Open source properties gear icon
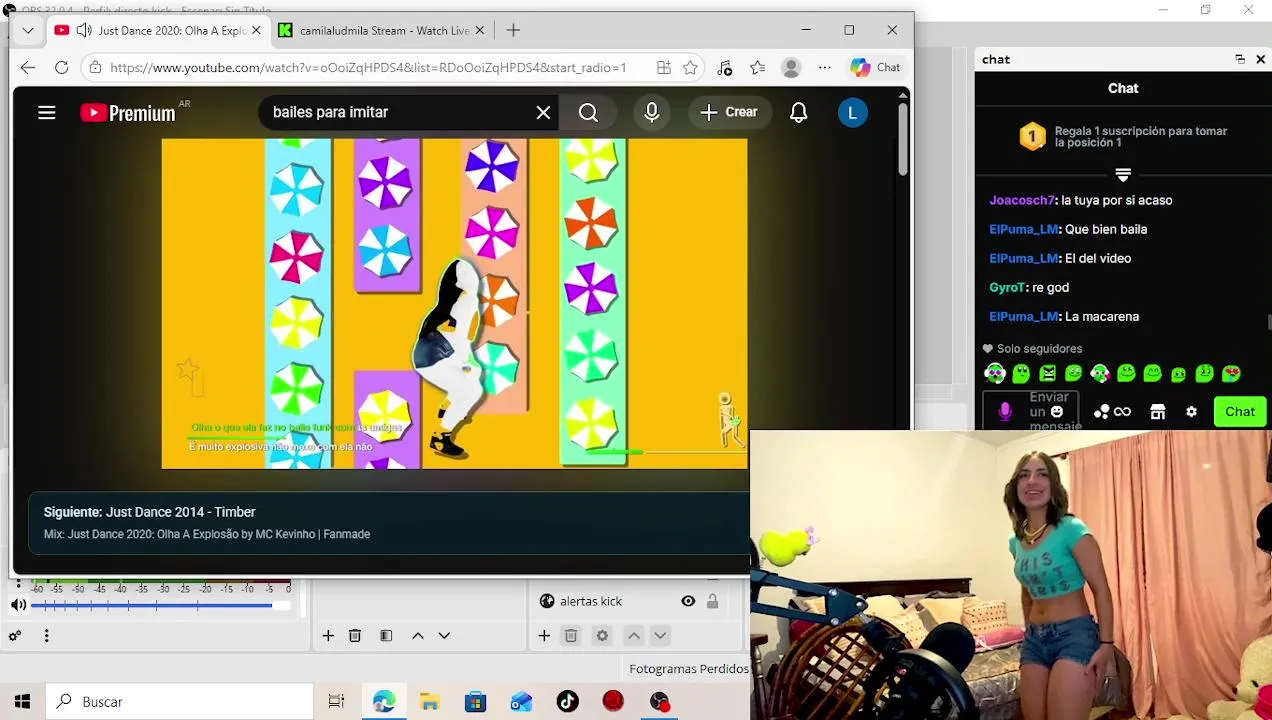Viewport: 1272px width, 720px height. tap(602, 636)
